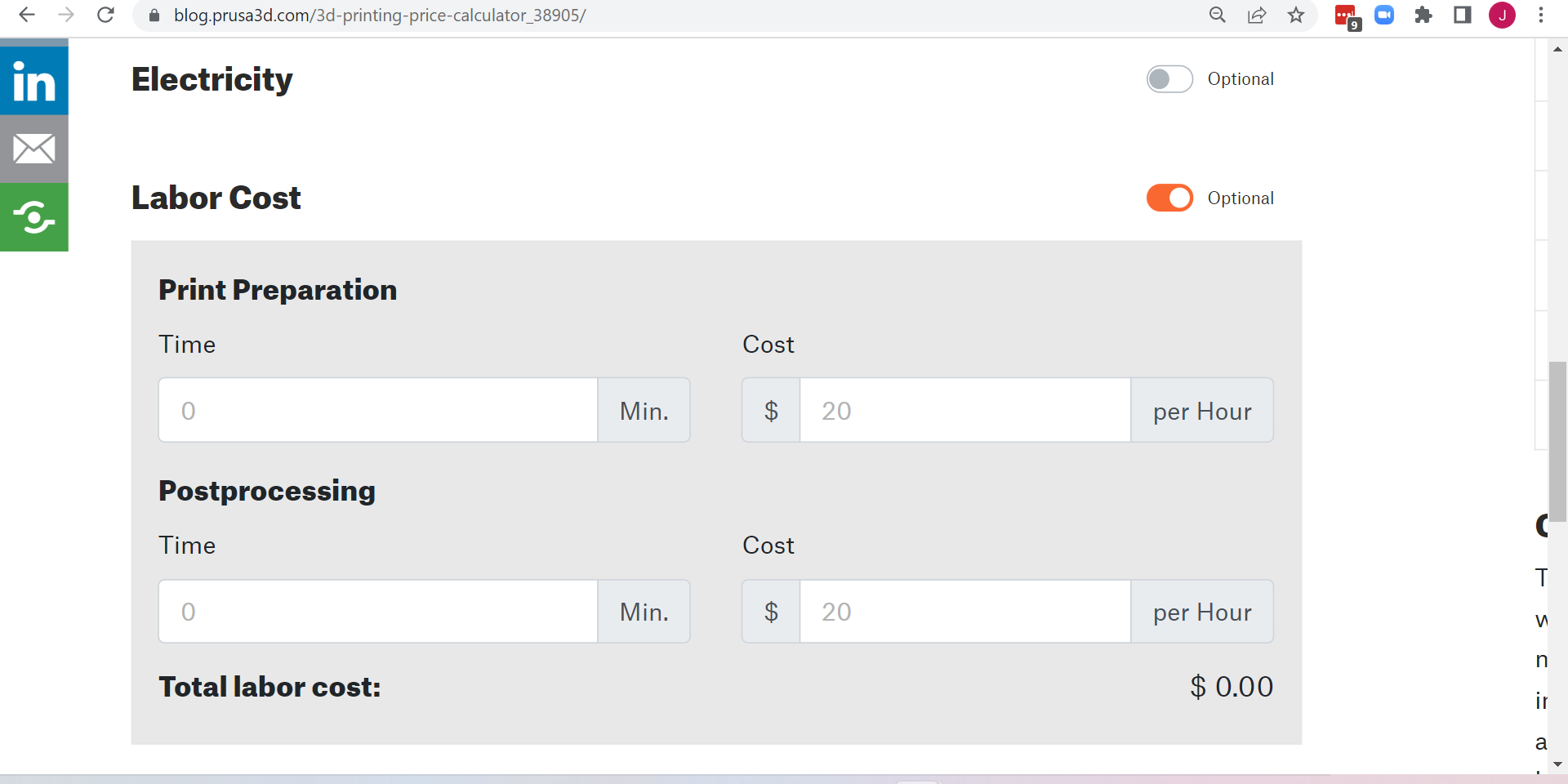This screenshot has width=1568, height=784.
Task: Open the profile avatar menu
Action: tap(1502, 15)
